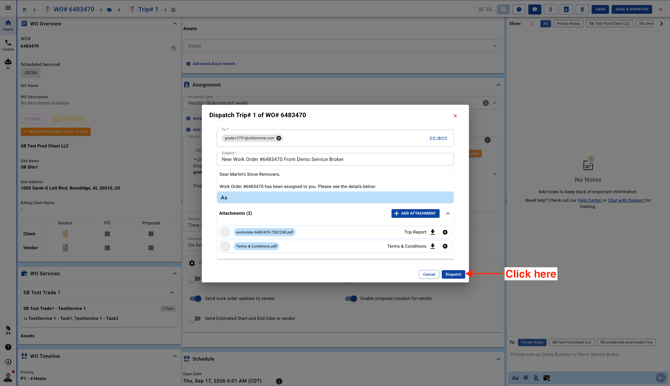Collapse the Attachments section
The image size is (670, 386).
click(x=447, y=213)
